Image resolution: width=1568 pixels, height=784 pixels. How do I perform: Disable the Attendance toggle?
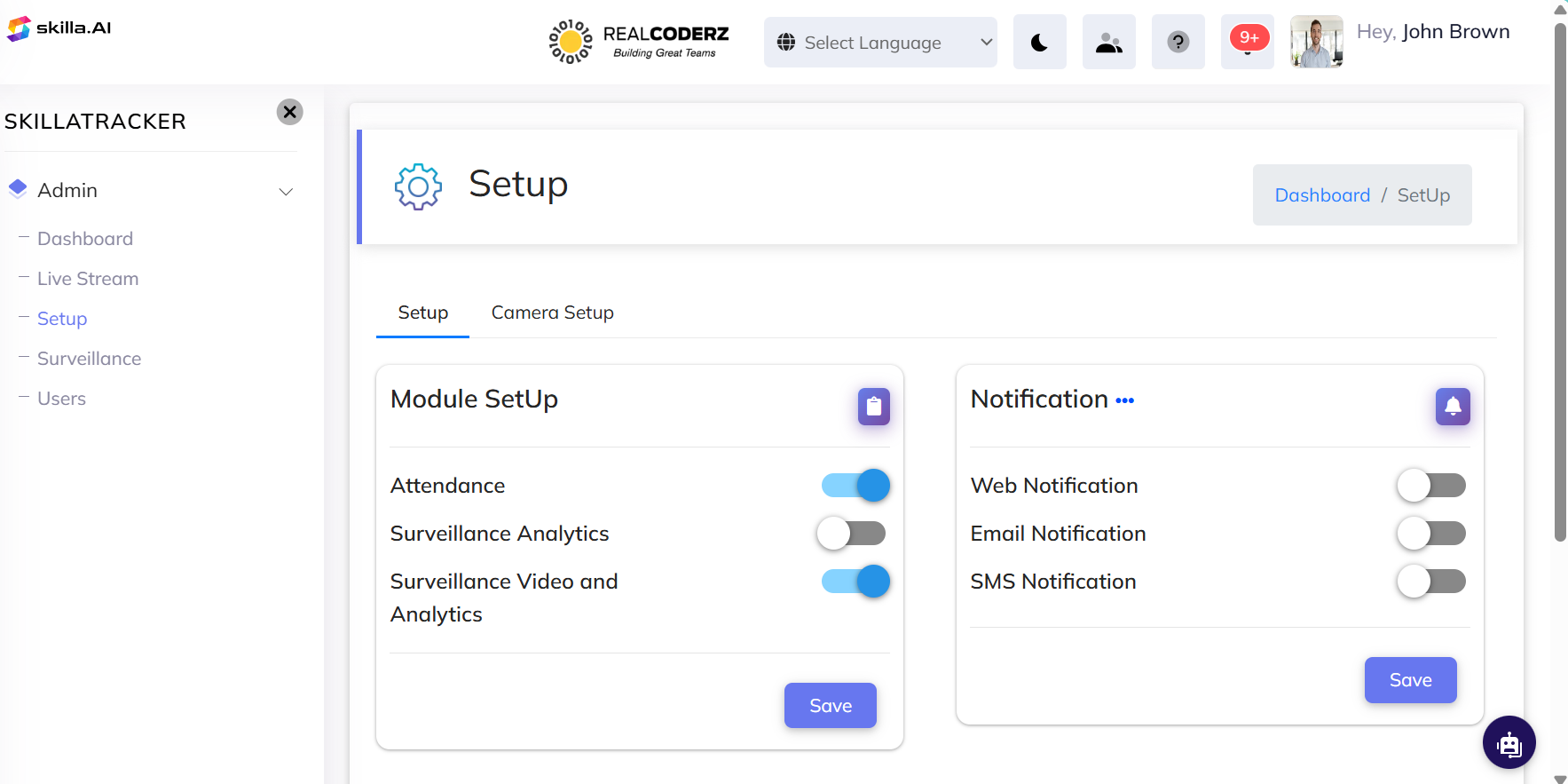tap(855, 486)
